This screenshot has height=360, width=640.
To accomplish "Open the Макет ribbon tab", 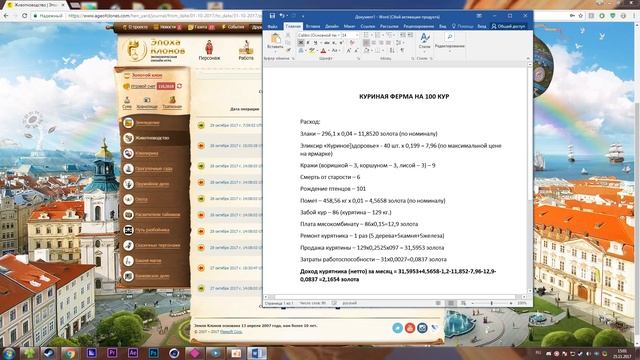I will tap(349, 26).
